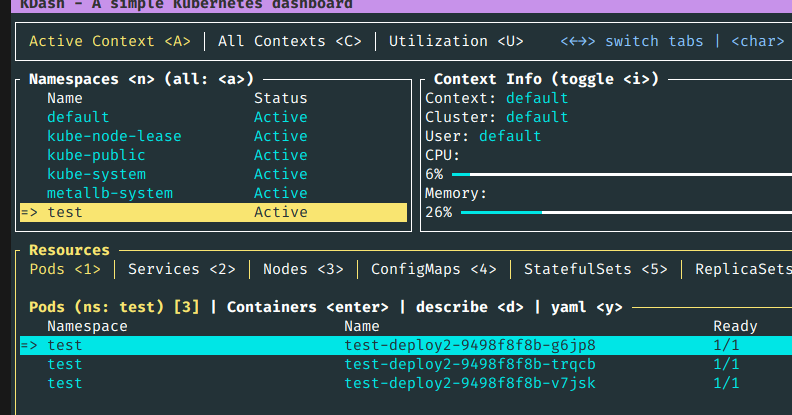Select the kube-system namespace
The height and width of the screenshot is (415, 792).
[x=96, y=174]
